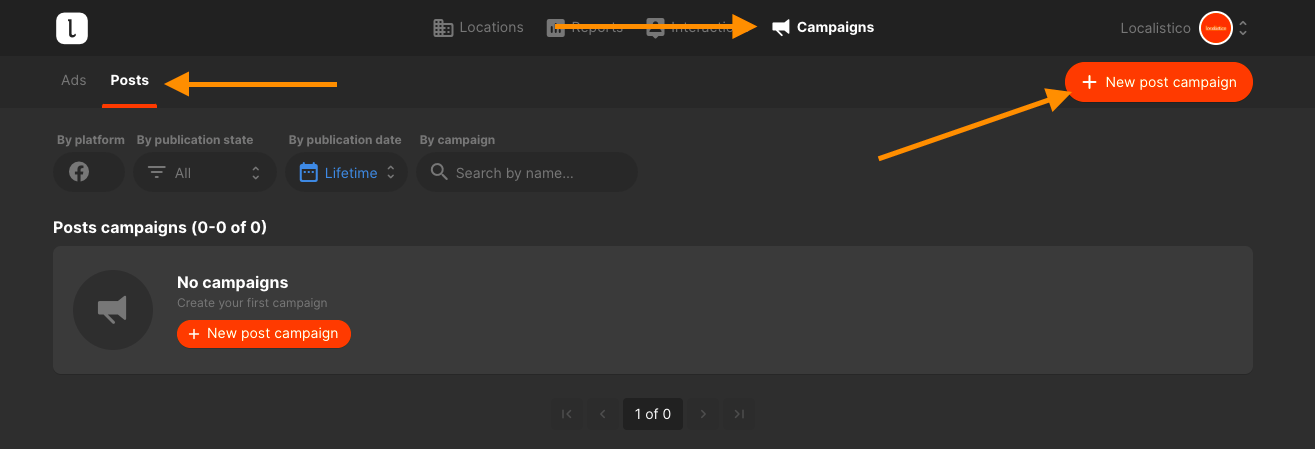Jump to the first page arrow
1315x449 pixels.
coord(566,413)
